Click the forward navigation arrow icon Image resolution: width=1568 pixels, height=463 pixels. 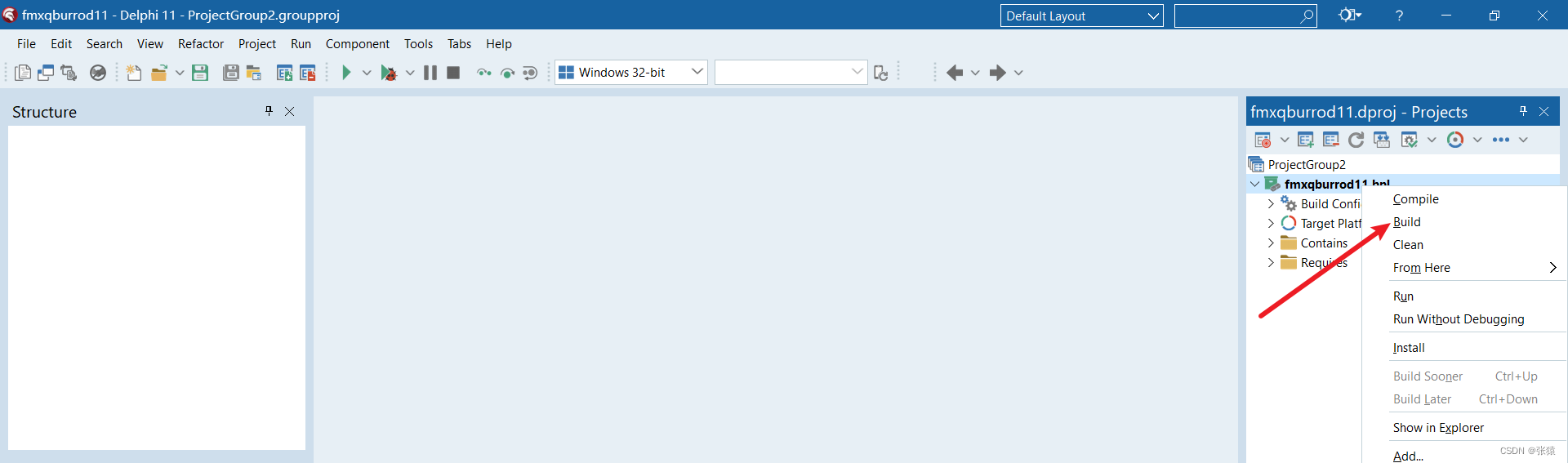click(997, 73)
